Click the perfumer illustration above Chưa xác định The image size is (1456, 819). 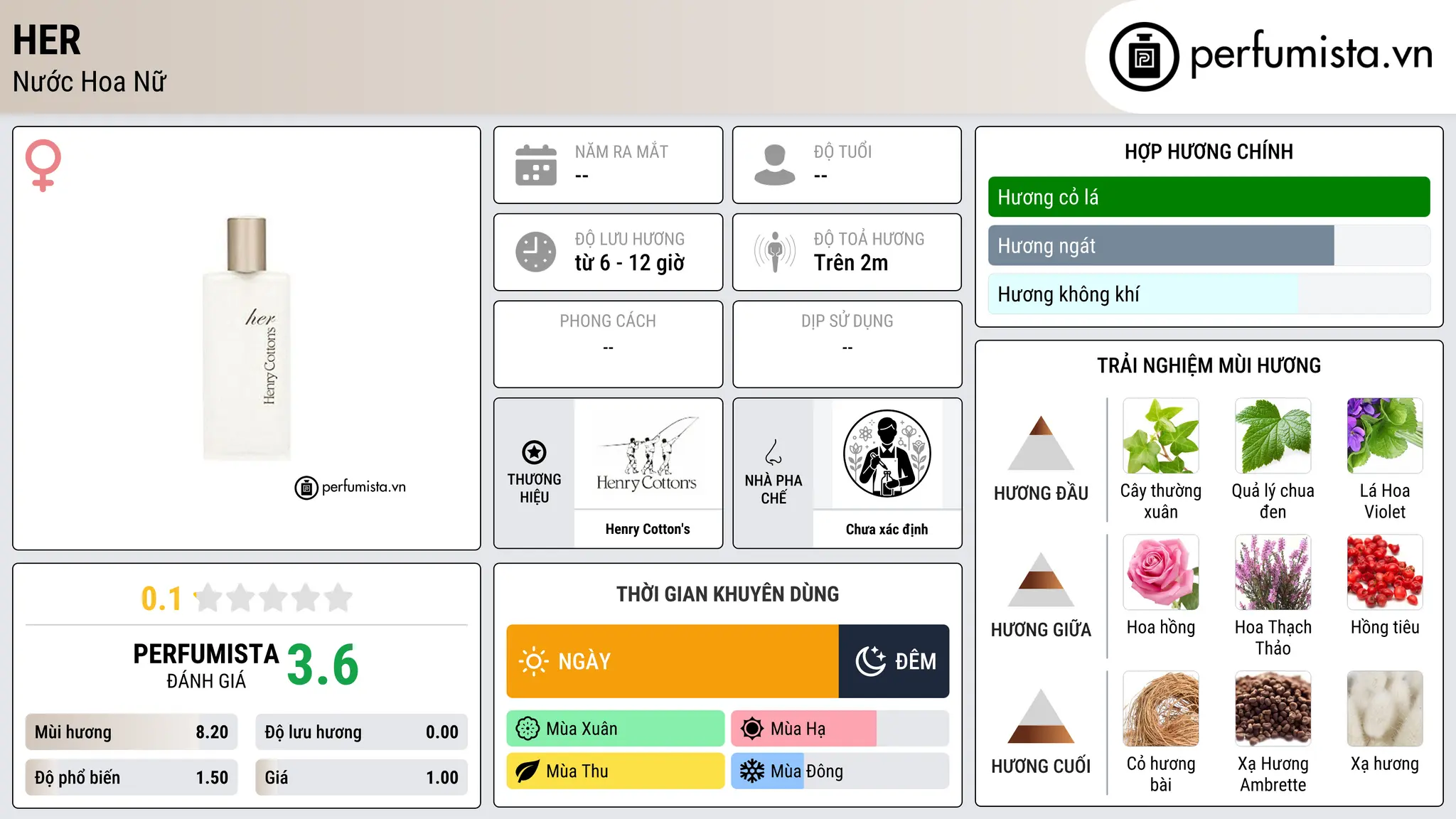[887, 454]
